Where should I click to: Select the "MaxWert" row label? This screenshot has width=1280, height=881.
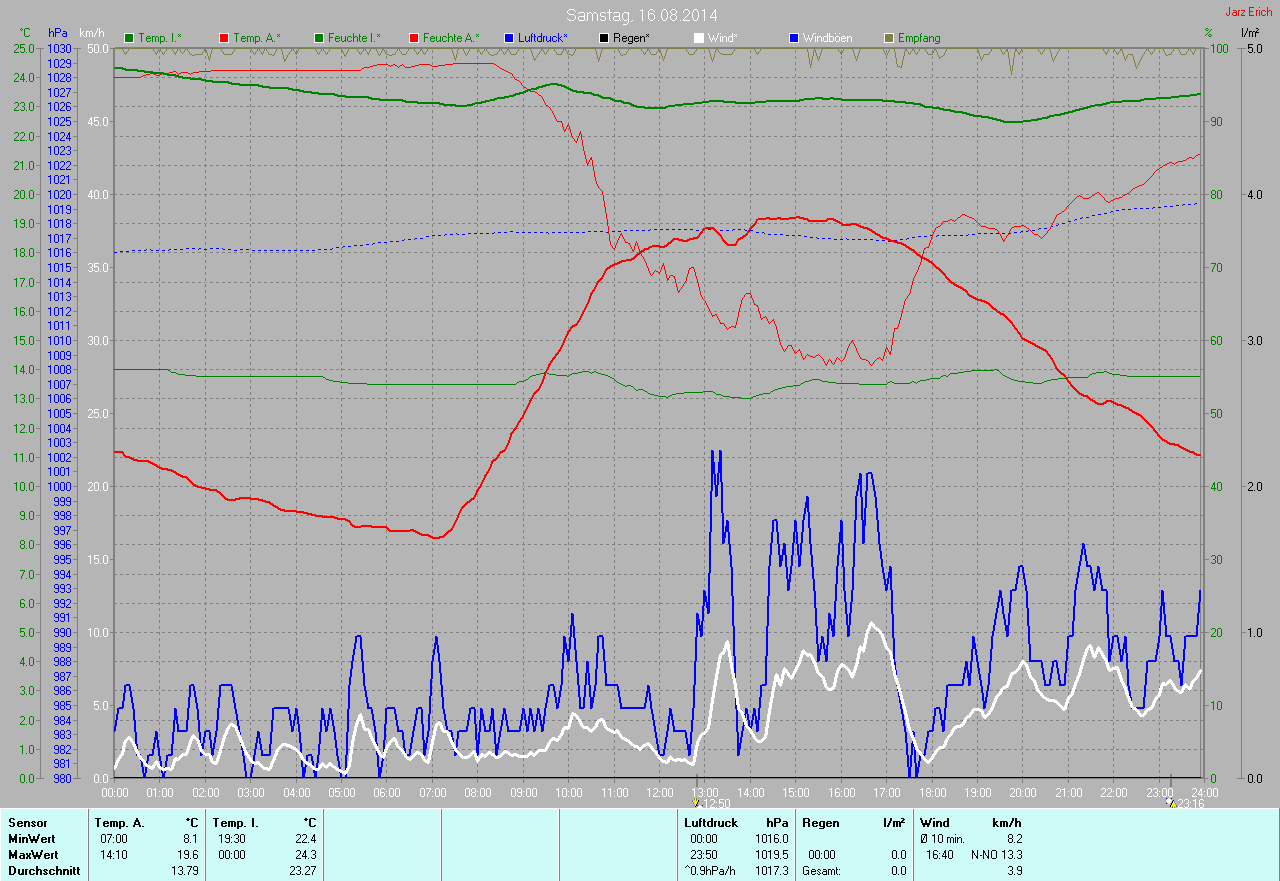pyautogui.click(x=33, y=855)
